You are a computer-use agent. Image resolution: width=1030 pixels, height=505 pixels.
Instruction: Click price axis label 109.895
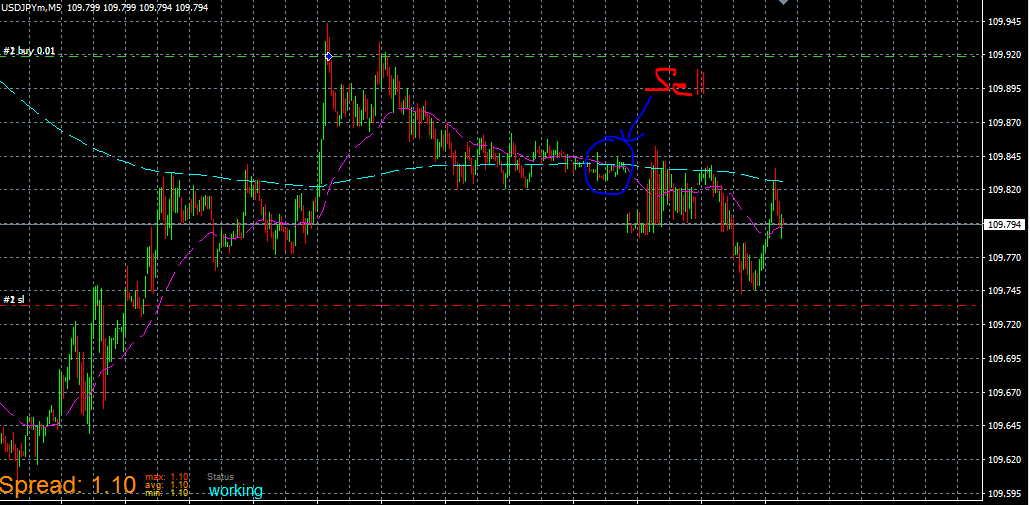(x=1004, y=89)
